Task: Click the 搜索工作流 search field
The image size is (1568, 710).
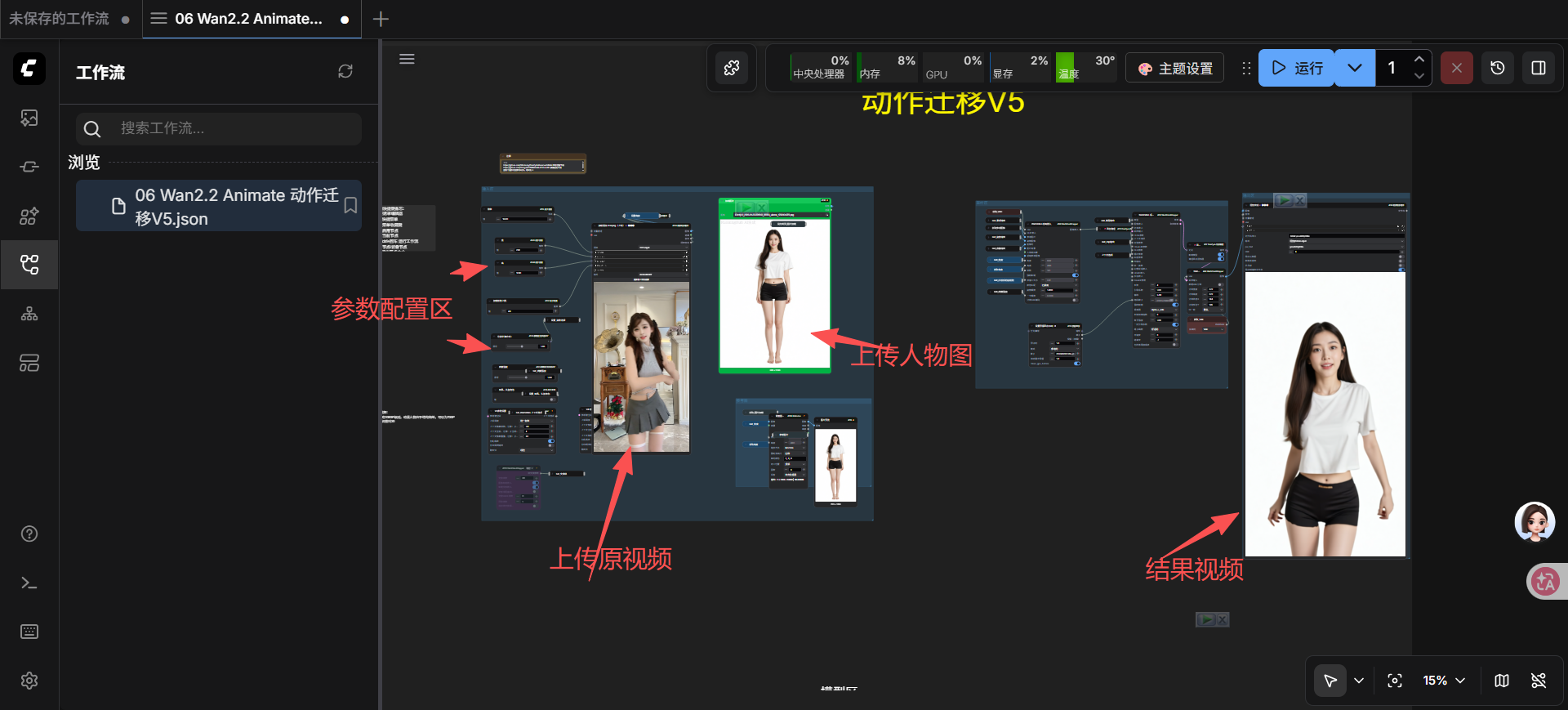Action: point(219,128)
